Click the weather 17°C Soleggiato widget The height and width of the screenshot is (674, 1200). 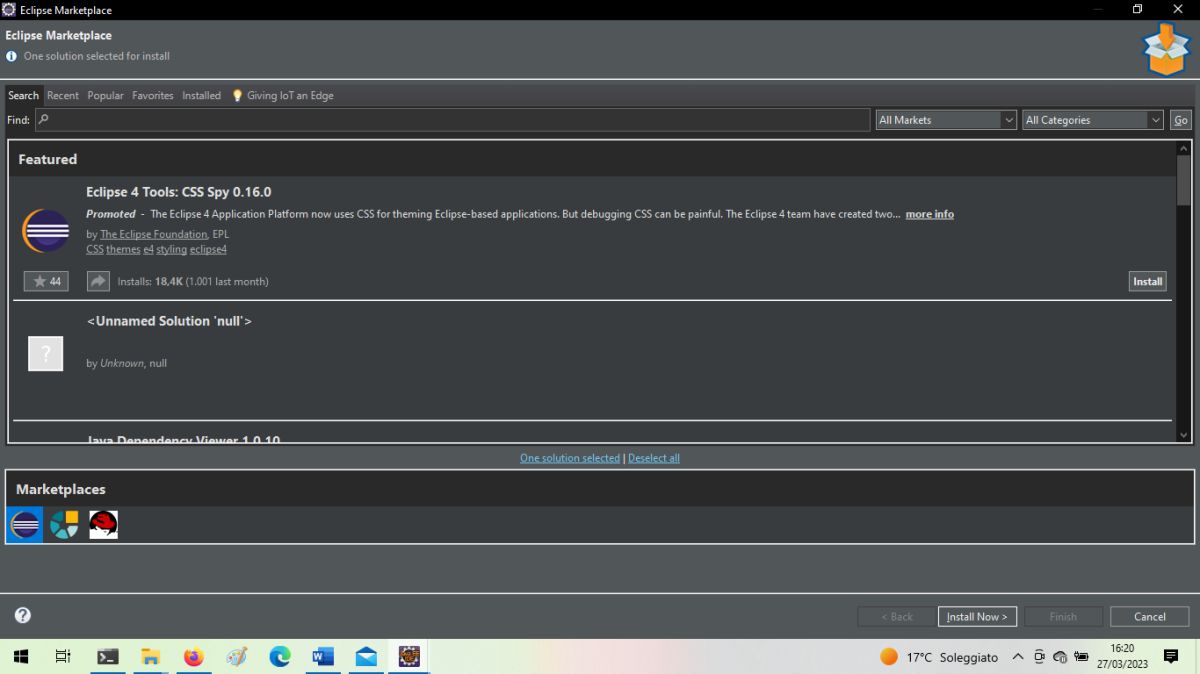click(x=939, y=657)
